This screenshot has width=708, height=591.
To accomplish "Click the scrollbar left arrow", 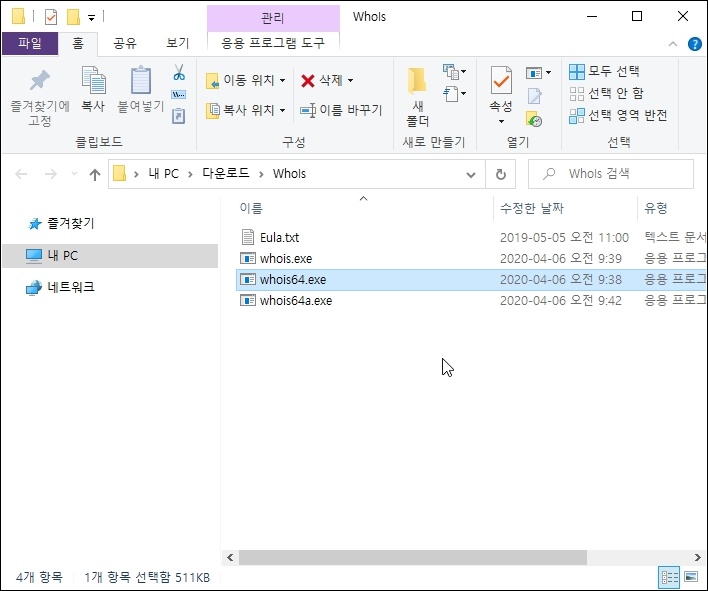I will pyautogui.click(x=230, y=558).
